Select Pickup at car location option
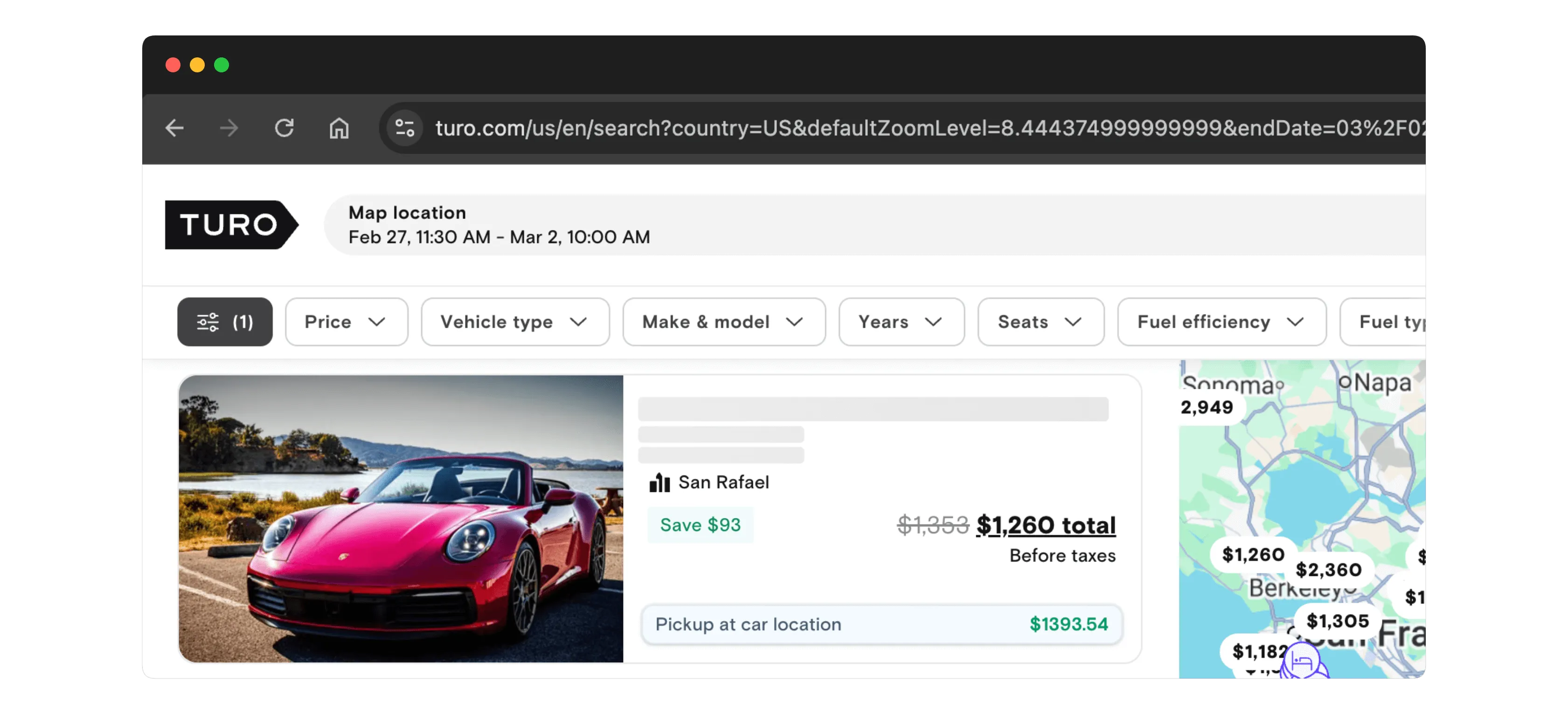Screen dimensions: 1568x714 [881, 624]
